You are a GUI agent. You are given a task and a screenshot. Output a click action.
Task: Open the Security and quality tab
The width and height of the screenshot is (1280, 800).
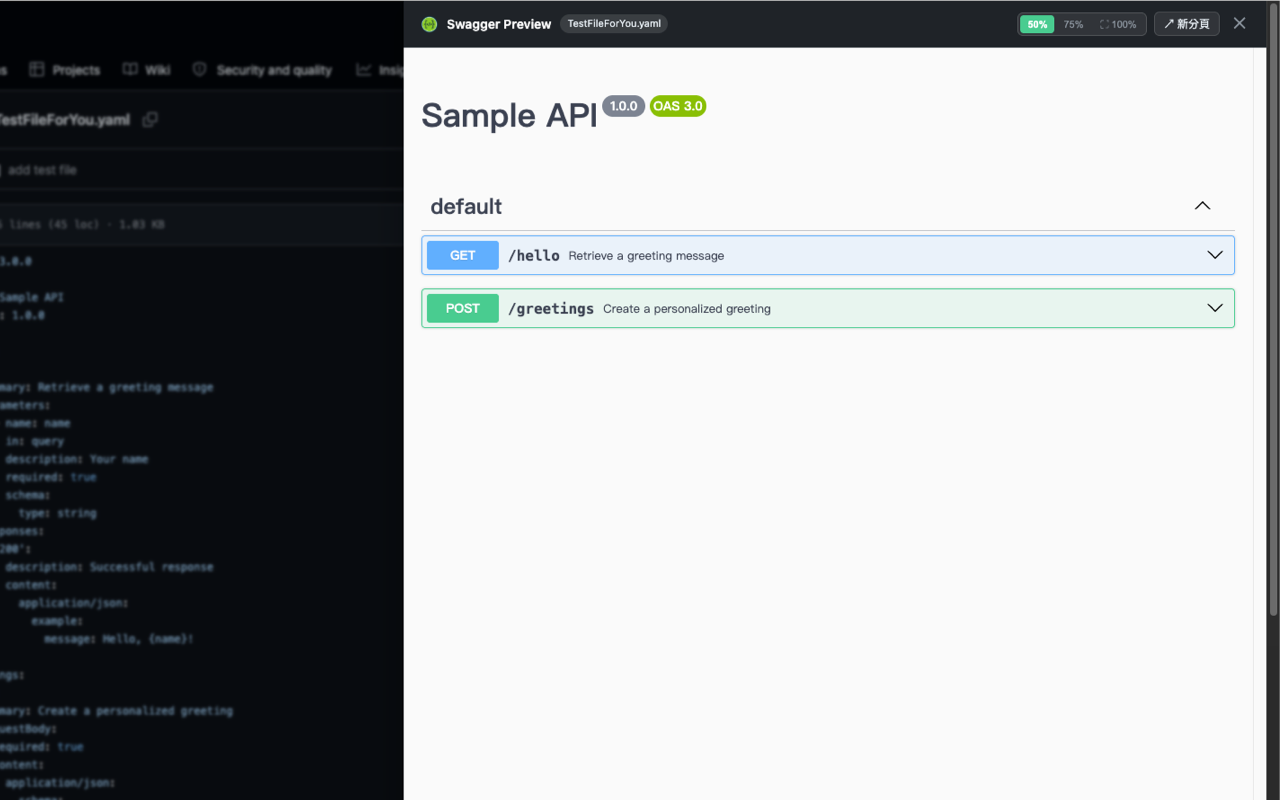262,70
